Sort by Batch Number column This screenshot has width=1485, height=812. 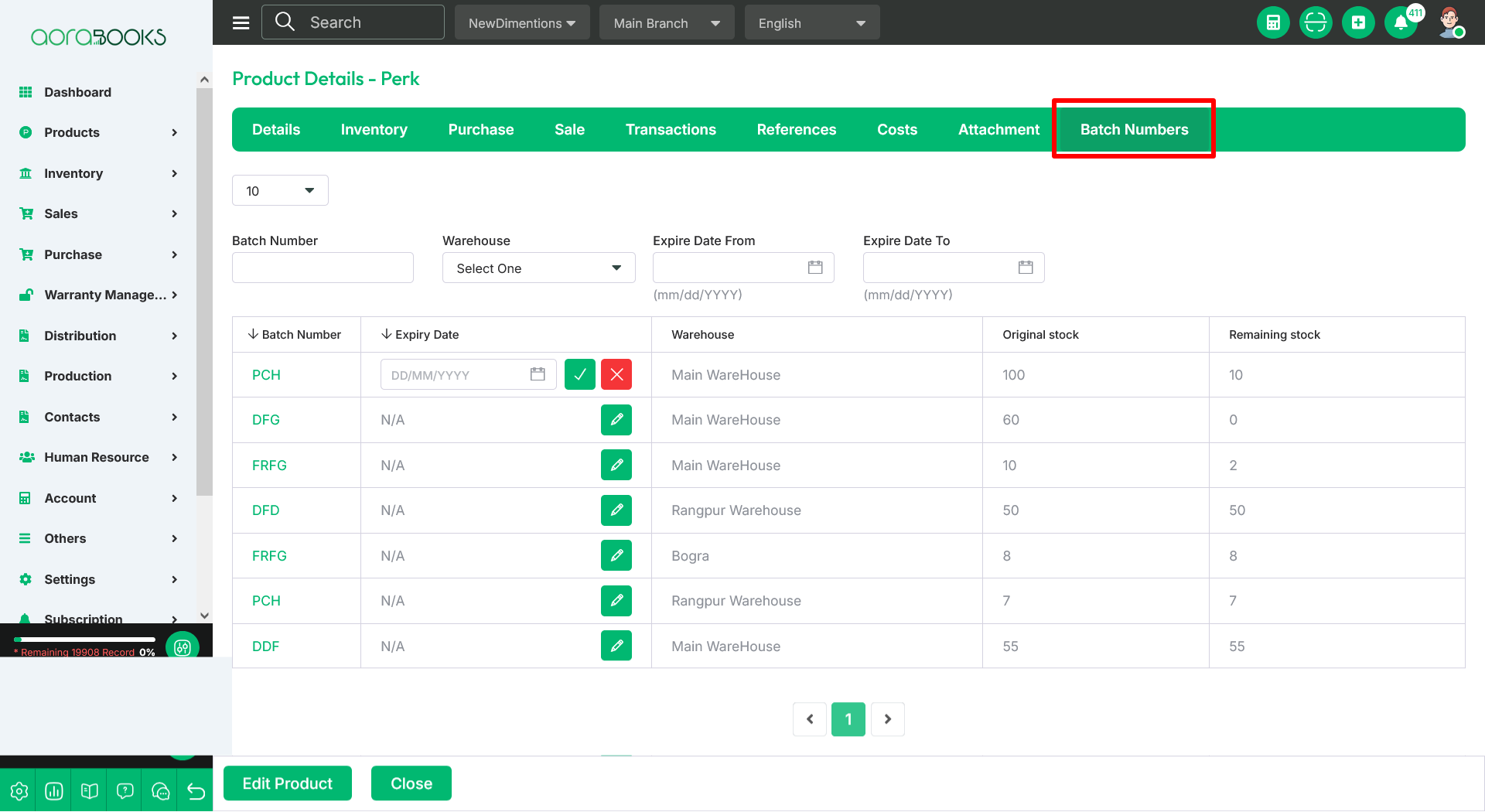[295, 334]
